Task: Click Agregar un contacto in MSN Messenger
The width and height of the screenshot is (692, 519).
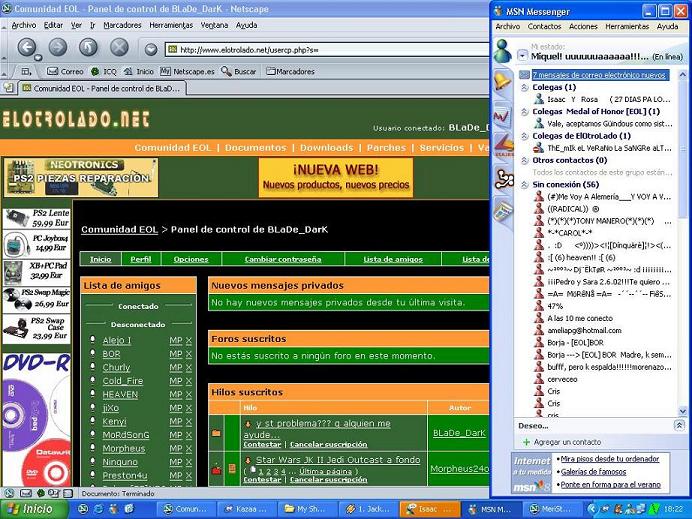Action: 566,441
